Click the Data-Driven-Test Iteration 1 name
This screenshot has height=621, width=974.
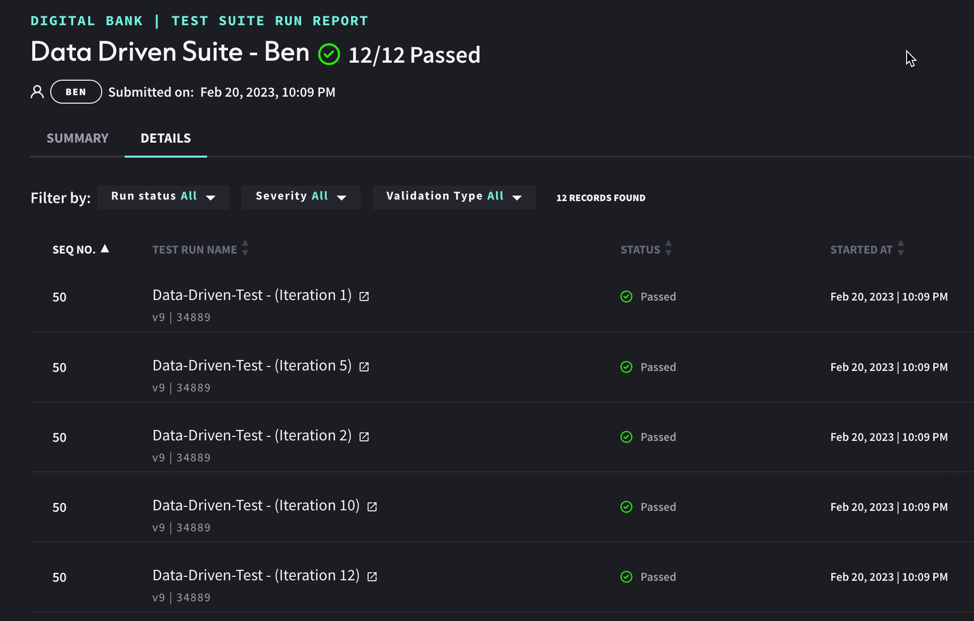[x=250, y=296]
